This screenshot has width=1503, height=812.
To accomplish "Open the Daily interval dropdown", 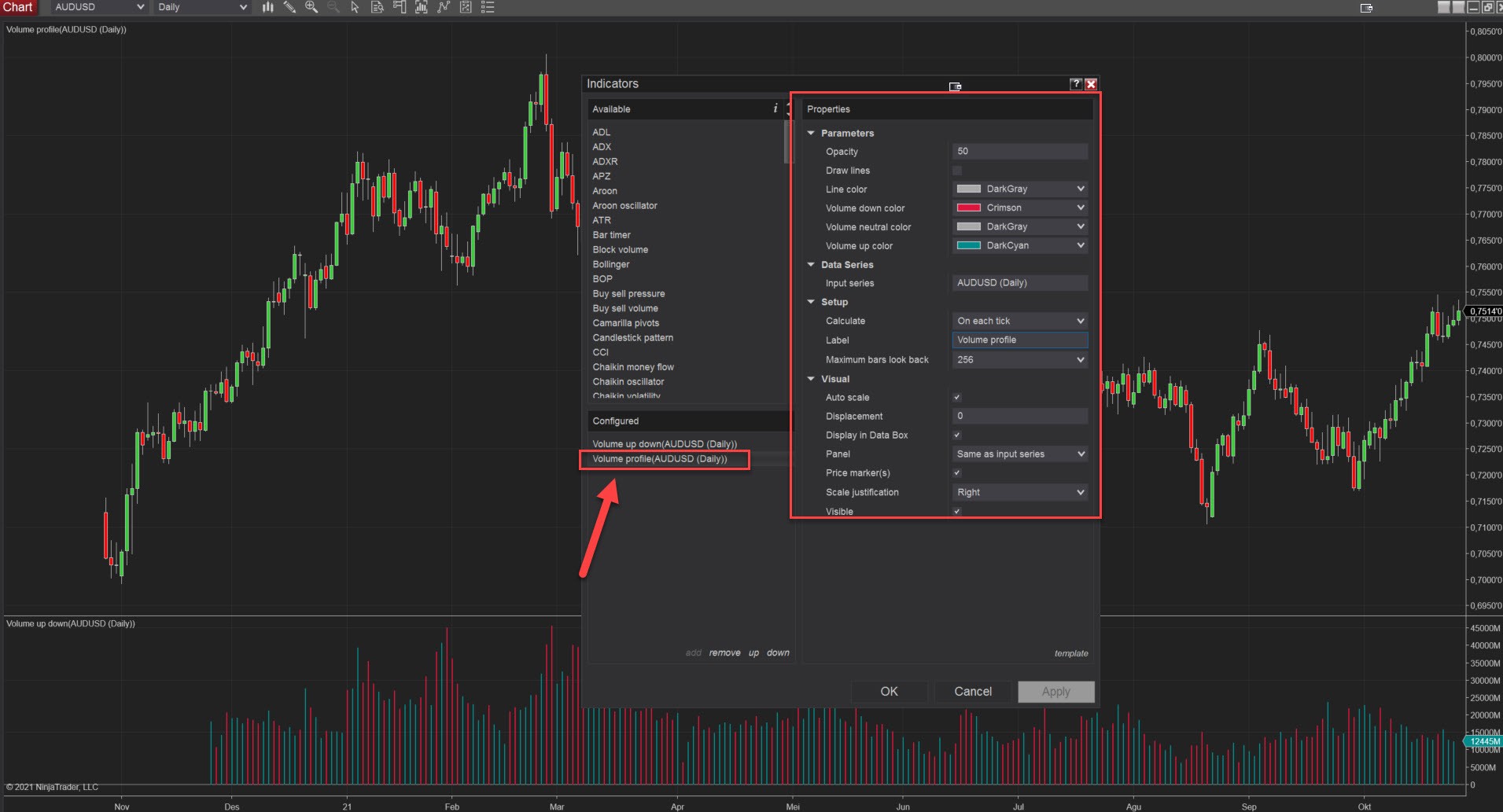I will tap(202, 7).
